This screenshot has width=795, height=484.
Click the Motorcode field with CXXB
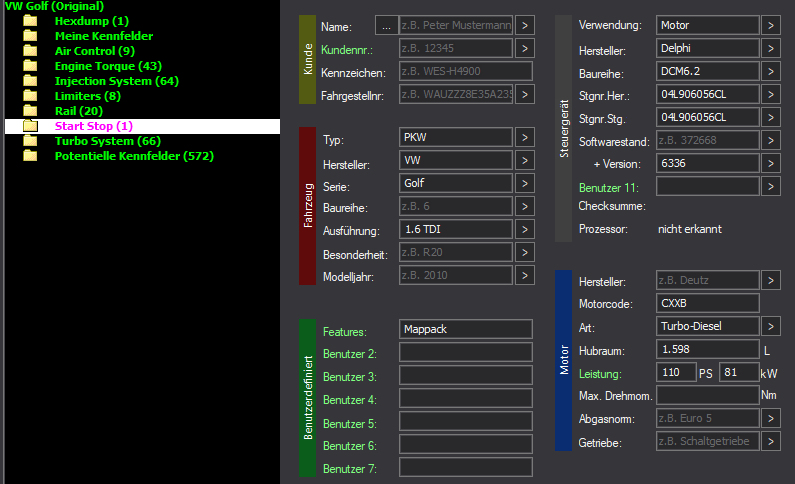point(708,303)
